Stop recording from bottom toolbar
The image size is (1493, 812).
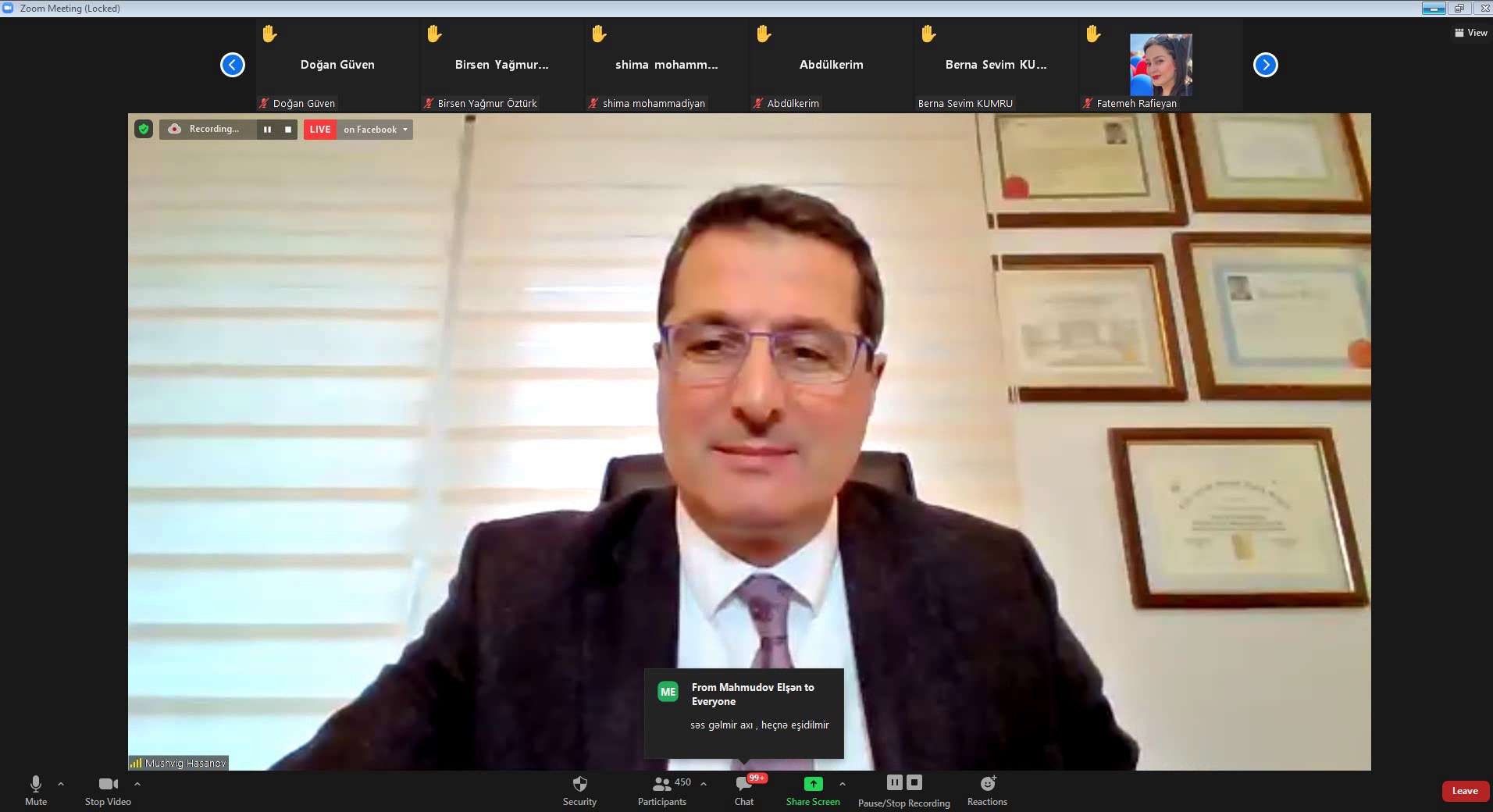(914, 782)
